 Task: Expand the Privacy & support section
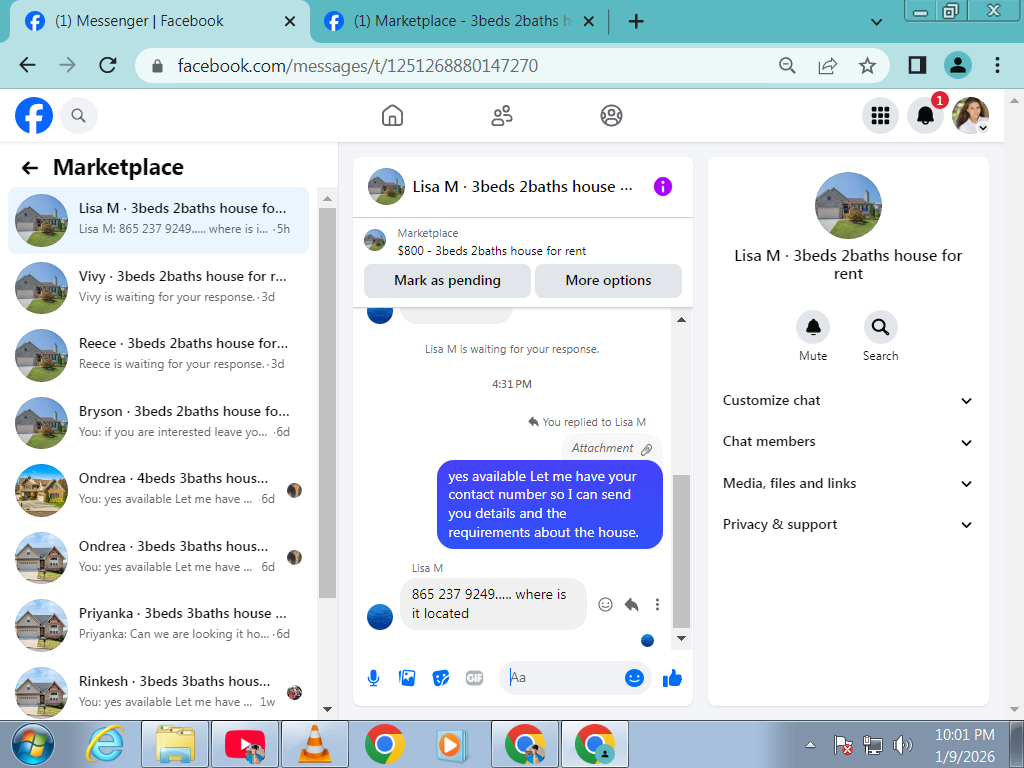848,524
